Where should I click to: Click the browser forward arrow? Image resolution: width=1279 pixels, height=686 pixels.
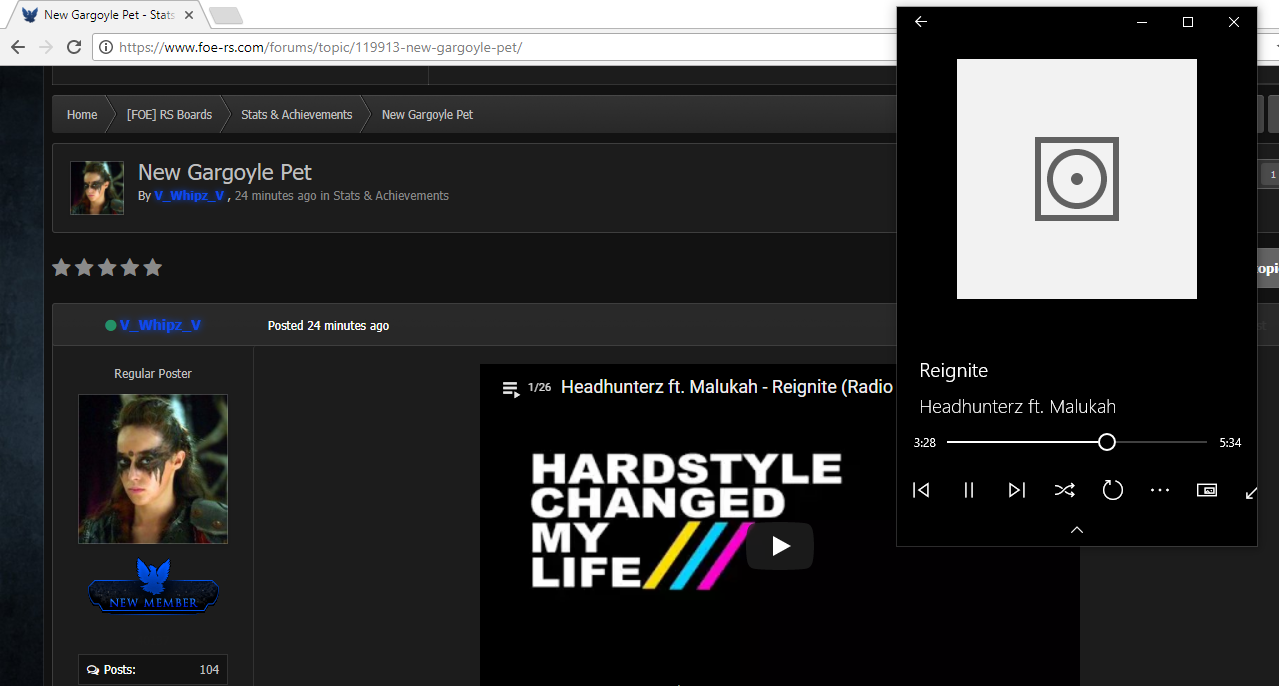click(x=46, y=47)
